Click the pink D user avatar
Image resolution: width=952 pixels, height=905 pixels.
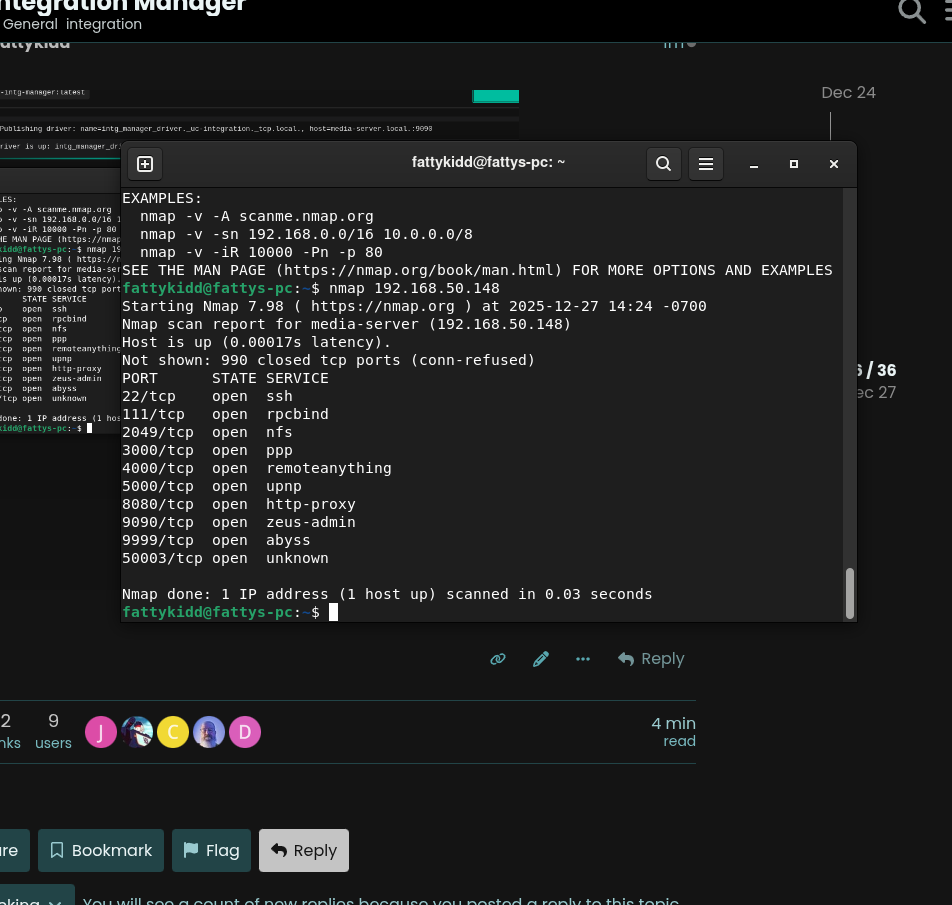click(x=245, y=732)
